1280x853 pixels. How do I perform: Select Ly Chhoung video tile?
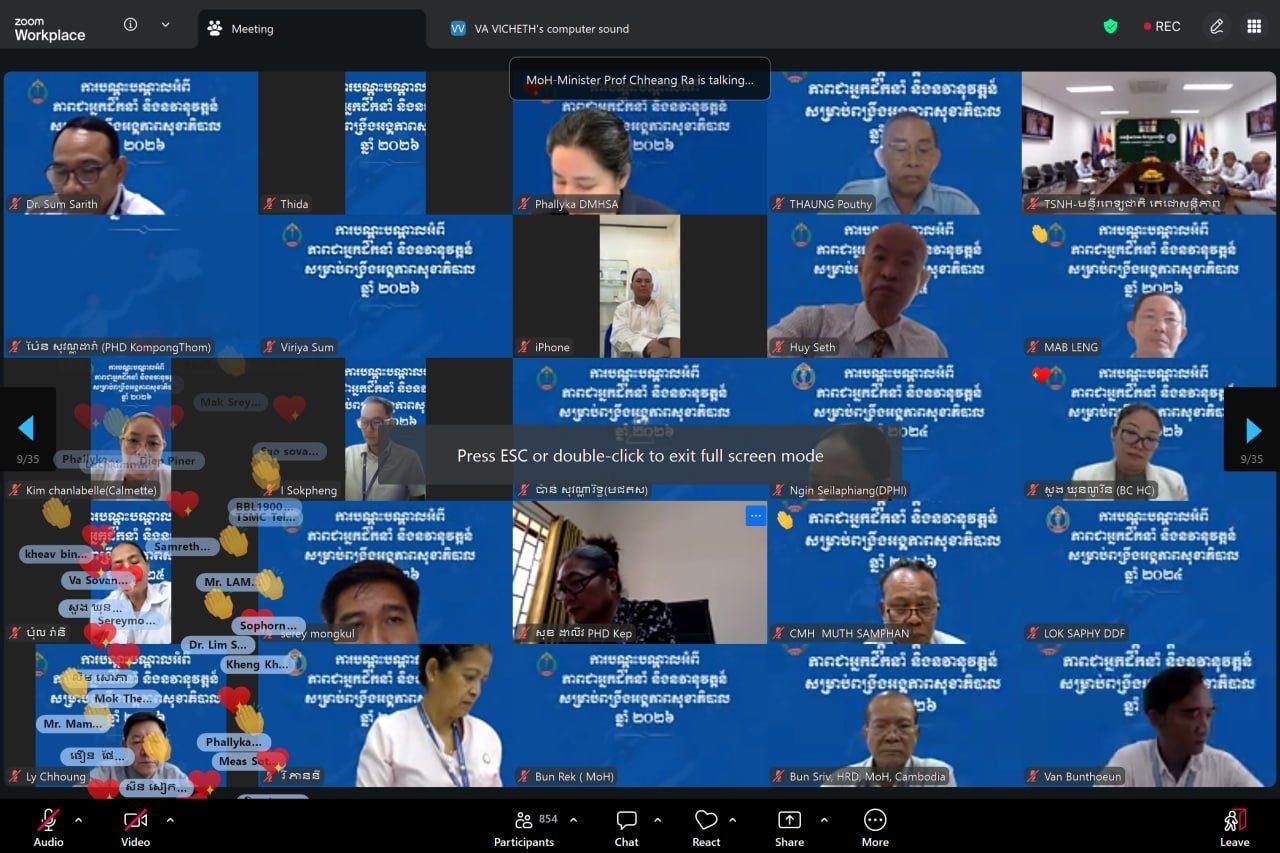131,715
